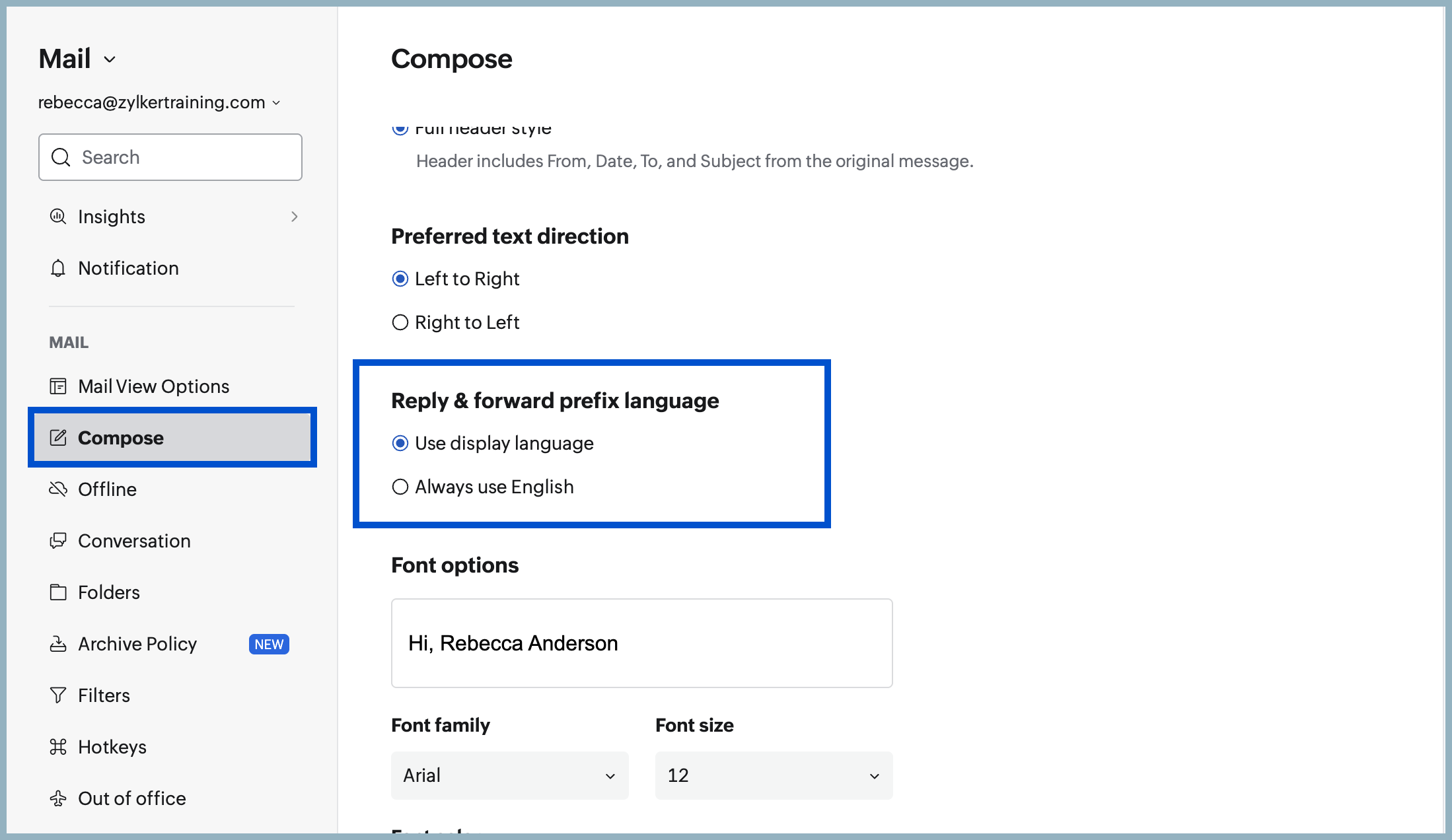The width and height of the screenshot is (1452, 840).
Task: Select Always use English option
Action: pos(400,487)
